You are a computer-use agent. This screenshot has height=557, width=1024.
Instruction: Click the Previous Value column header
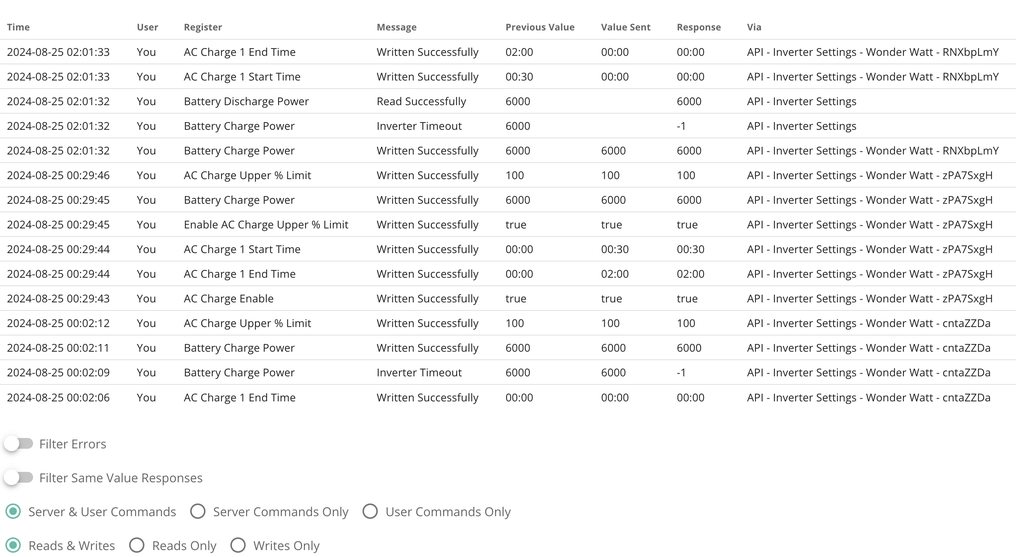[539, 27]
